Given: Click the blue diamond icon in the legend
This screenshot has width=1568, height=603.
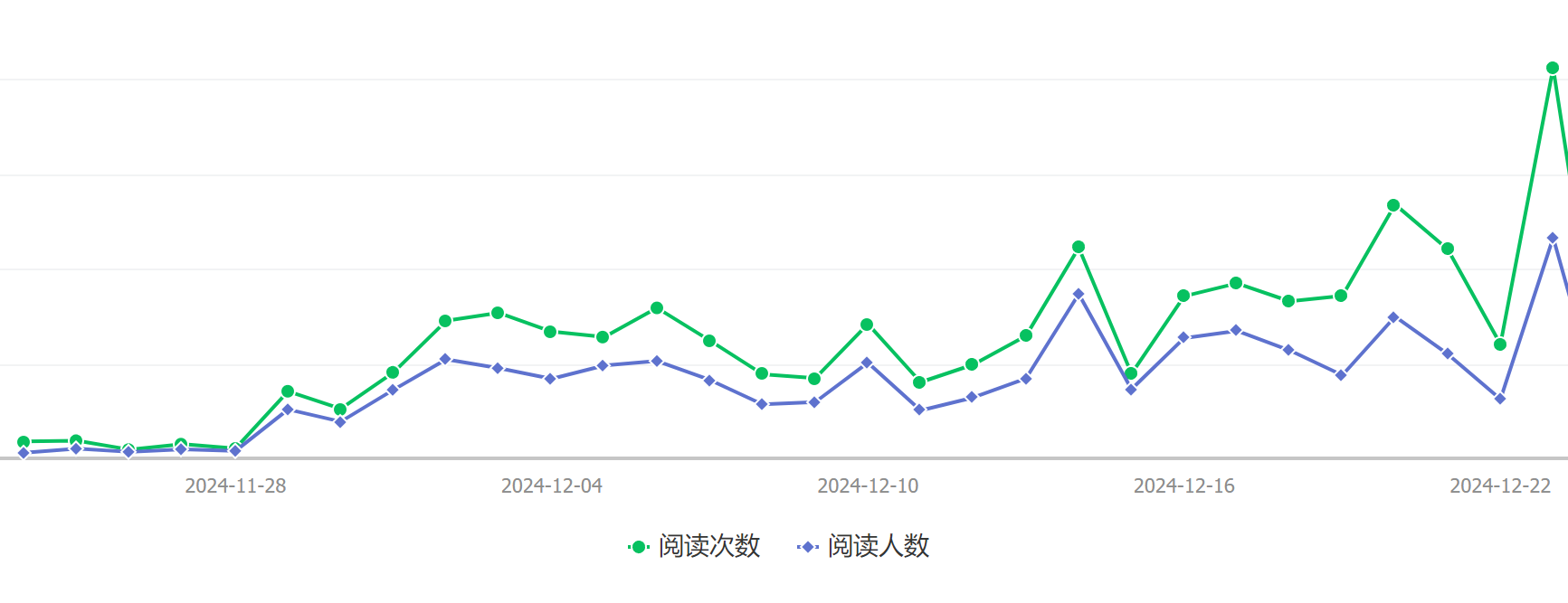Looking at the screenshot, I should point(808,547).
